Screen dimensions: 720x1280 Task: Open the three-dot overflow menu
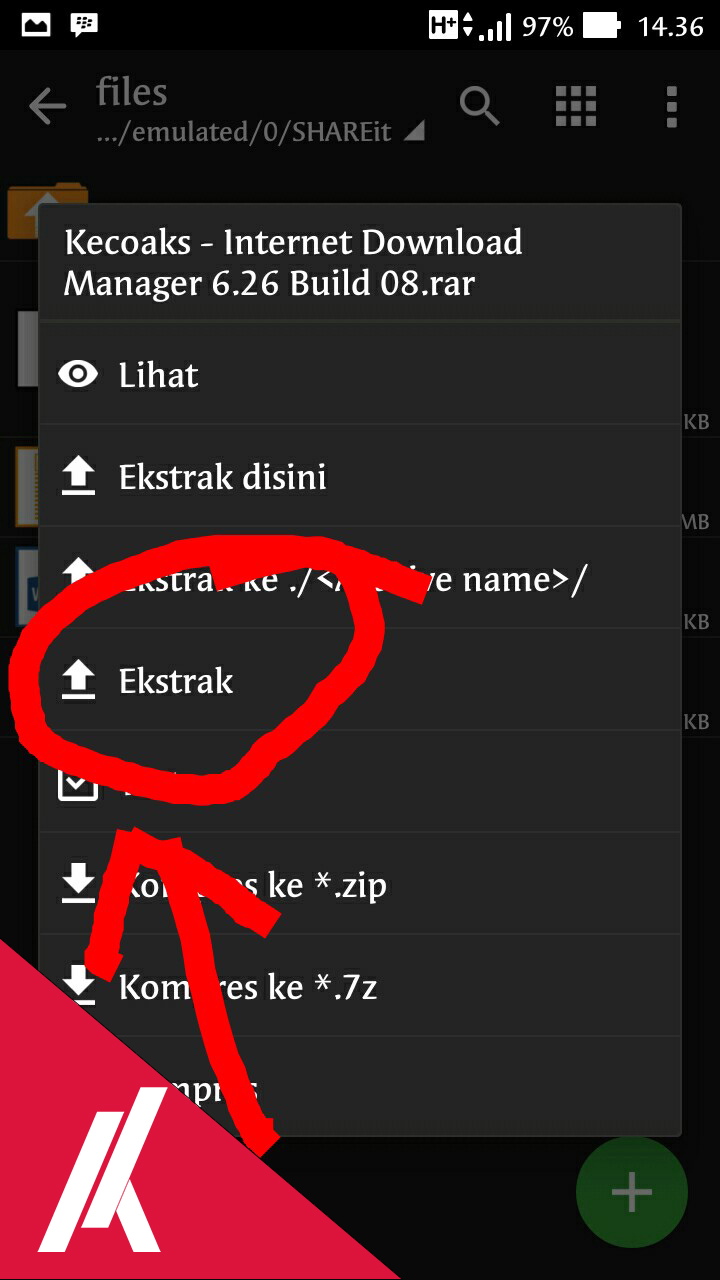click(x=671, y=106)
